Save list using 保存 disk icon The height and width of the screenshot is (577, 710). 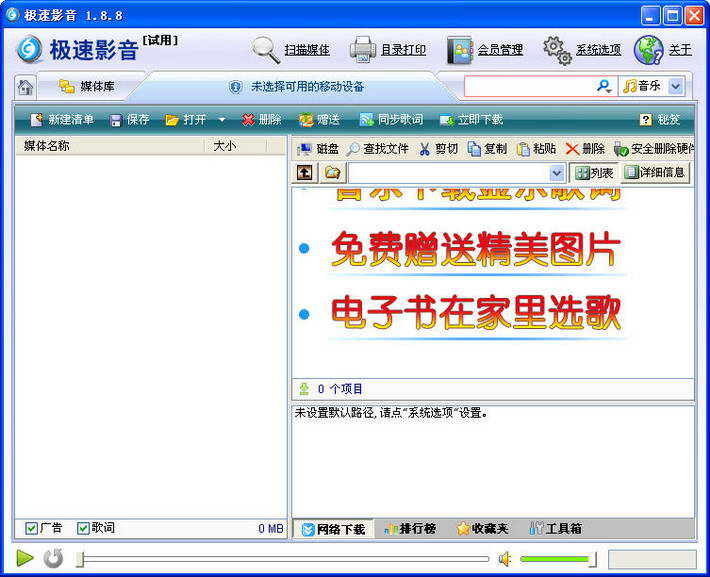point(130,120)
